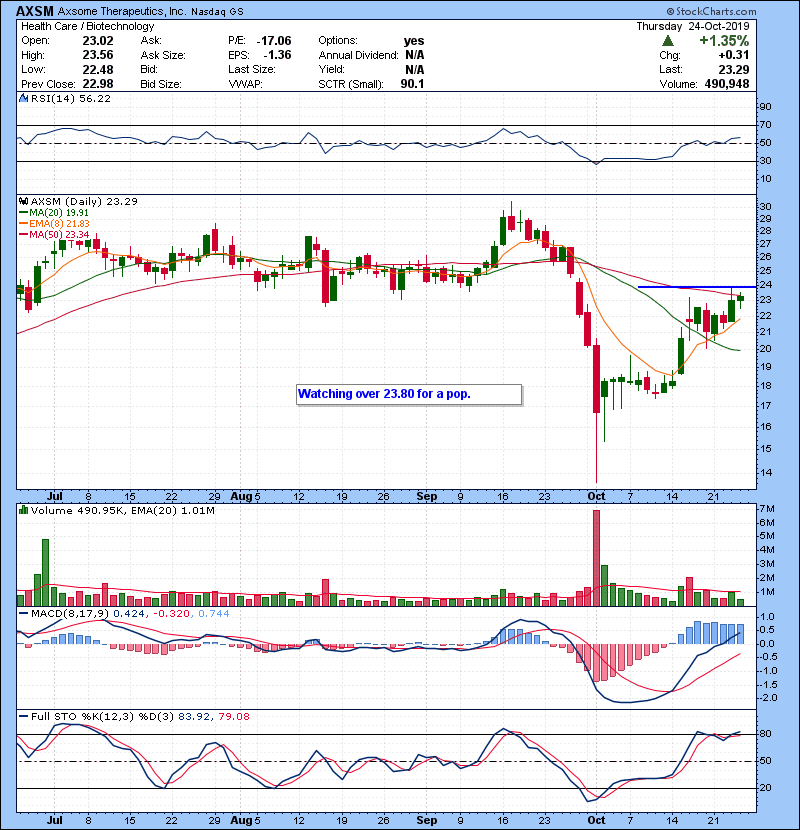Click the Options value yes
The width and height of the screenshot is (800, 830).
click(x=414, y=41)
